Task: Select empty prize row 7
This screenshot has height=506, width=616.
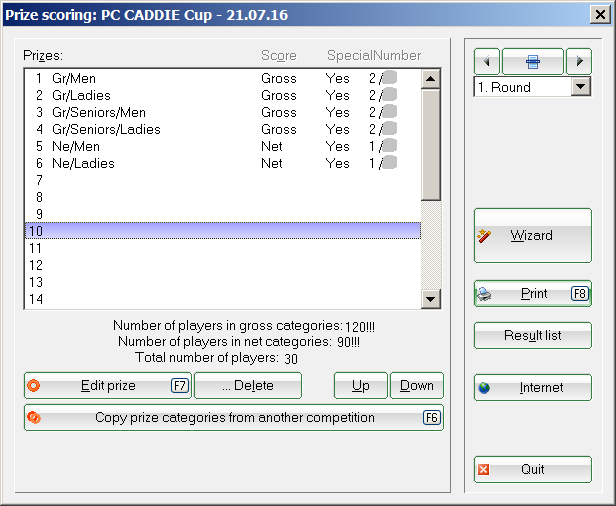Action: point(223,180)
